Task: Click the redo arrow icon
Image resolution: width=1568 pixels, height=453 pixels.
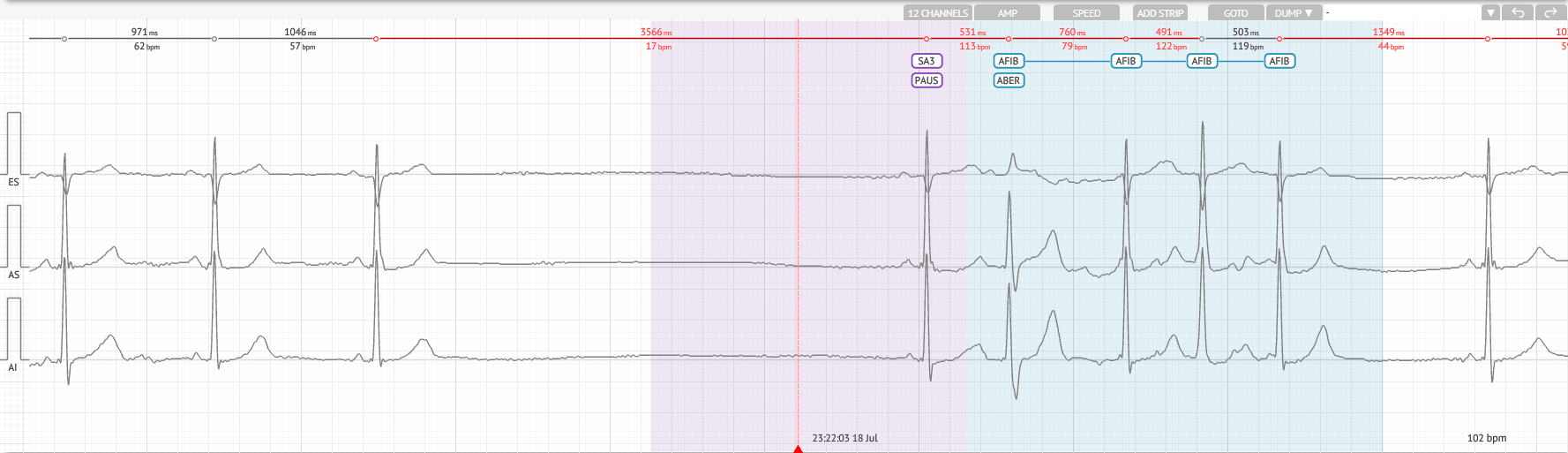Action: pyautogui.click(x=1549, y=12)
